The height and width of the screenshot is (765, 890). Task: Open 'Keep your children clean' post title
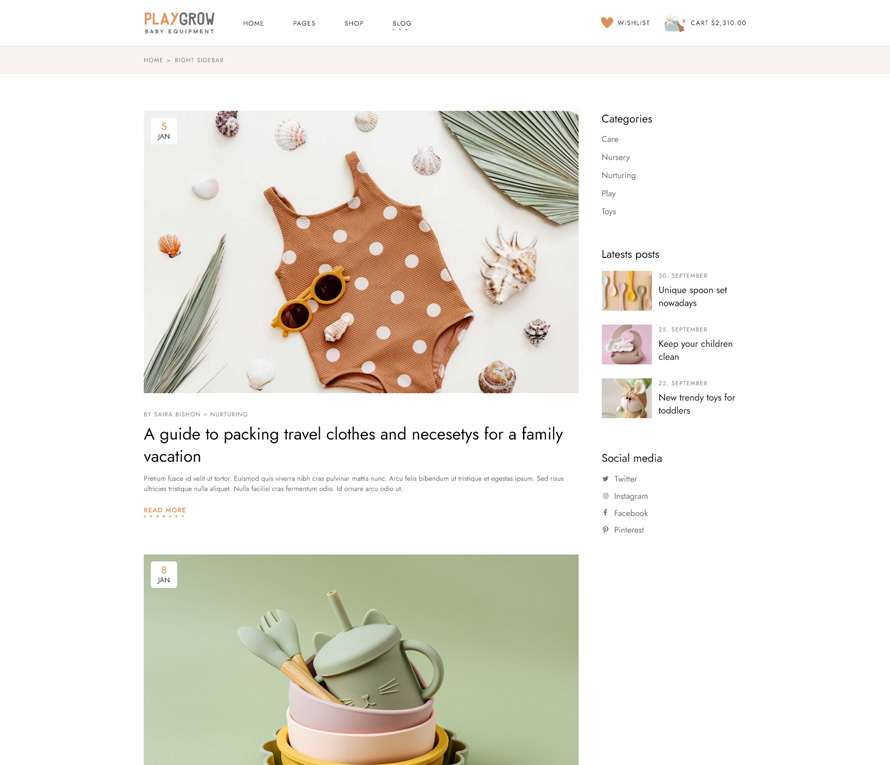(x=695, y=350)
